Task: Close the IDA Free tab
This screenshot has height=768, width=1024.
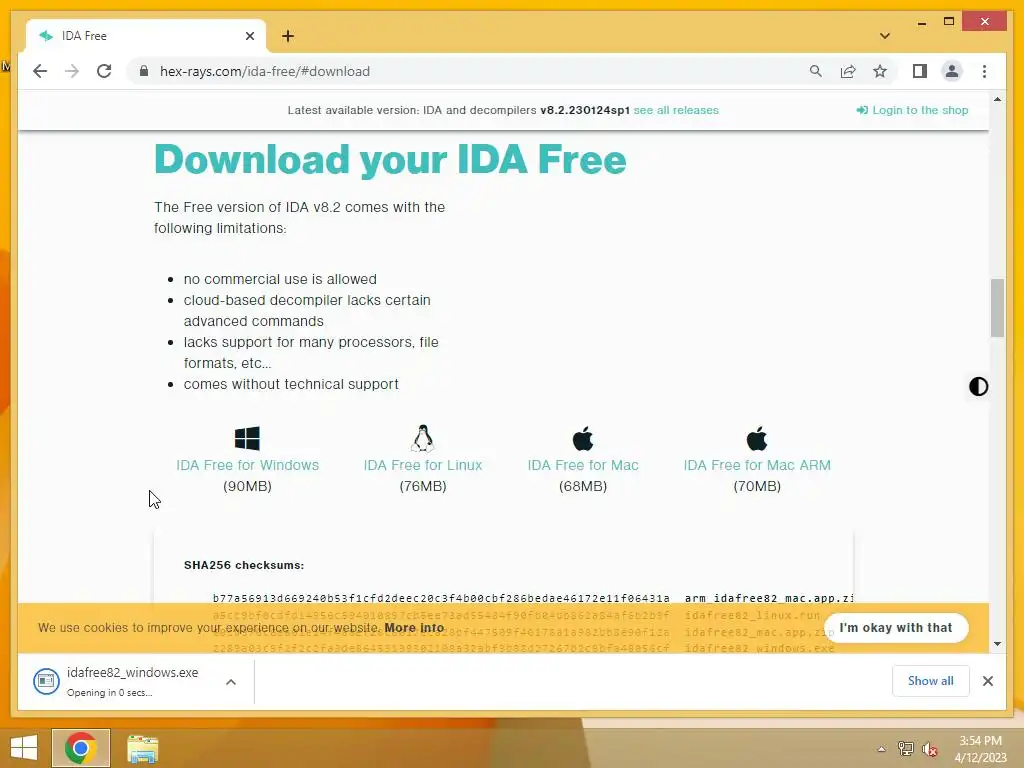Action: [x=249, y=36]
